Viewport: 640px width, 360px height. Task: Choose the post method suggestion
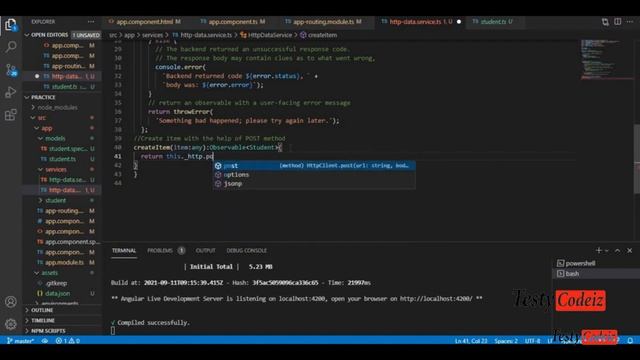tap(314, 165)
